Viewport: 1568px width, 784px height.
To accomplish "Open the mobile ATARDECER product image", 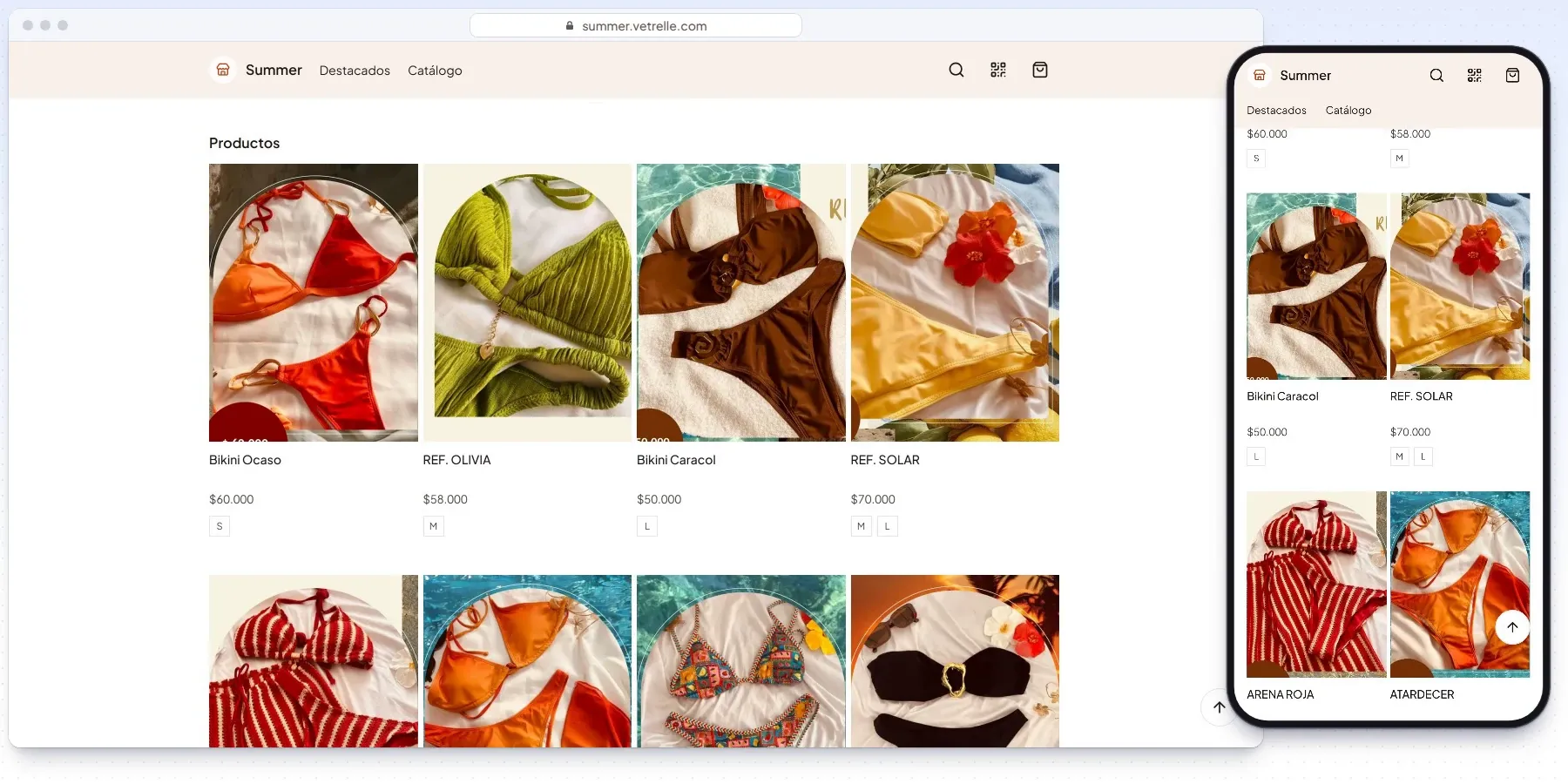I will [x=1460, y=585].
